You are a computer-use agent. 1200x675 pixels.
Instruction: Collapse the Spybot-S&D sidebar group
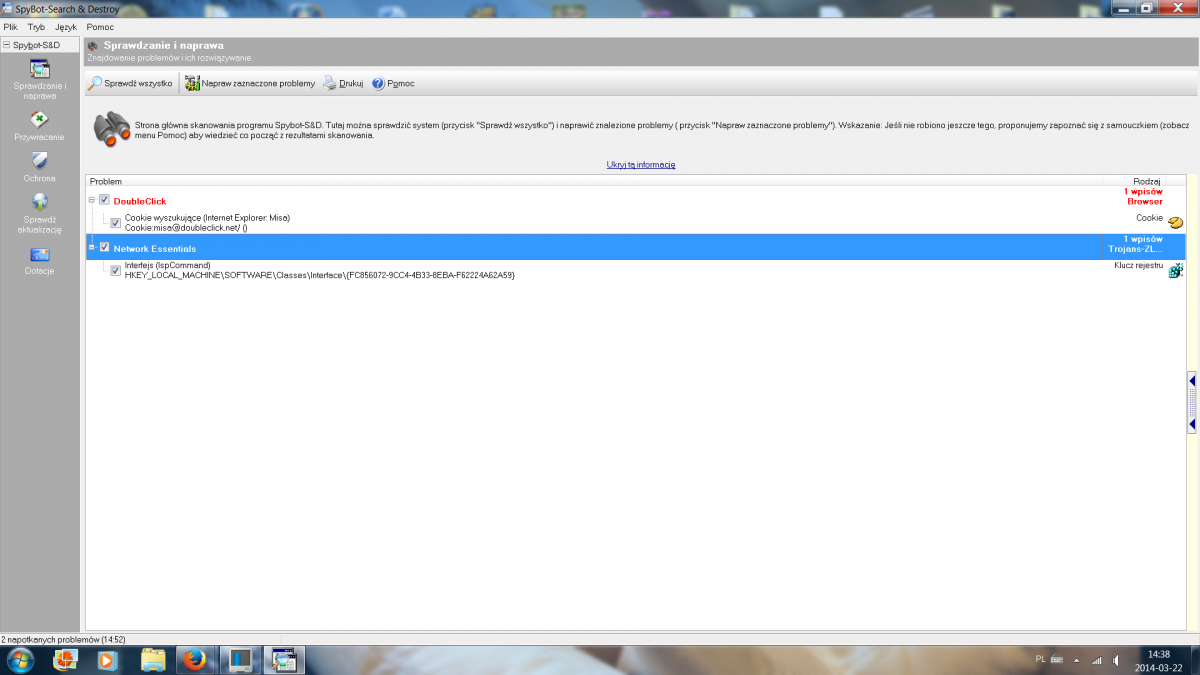6,45
